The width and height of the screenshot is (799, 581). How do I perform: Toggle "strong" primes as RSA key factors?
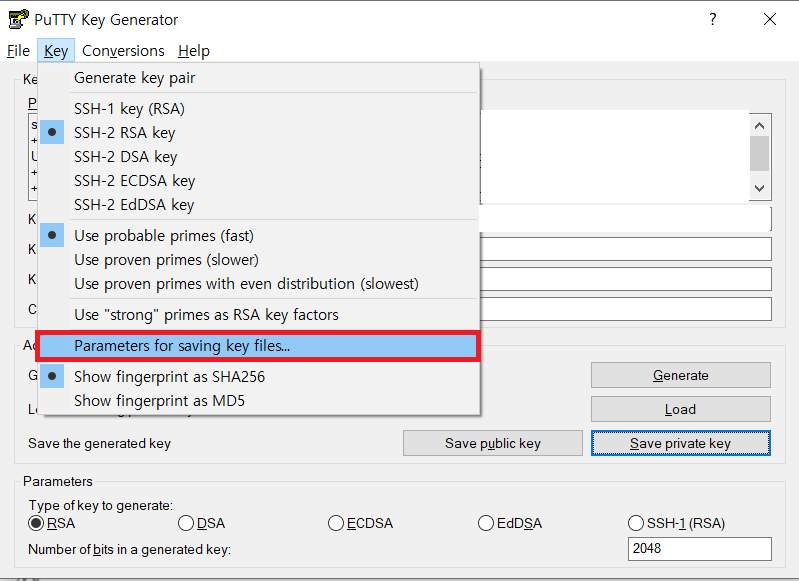click(x=258, y=314)
